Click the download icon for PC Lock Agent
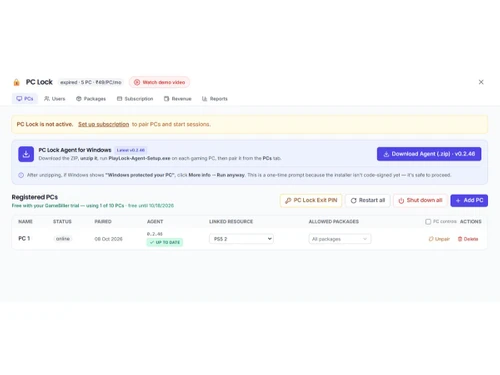The image size is (500, 375). pyautogui.click(x=26, y=154)
